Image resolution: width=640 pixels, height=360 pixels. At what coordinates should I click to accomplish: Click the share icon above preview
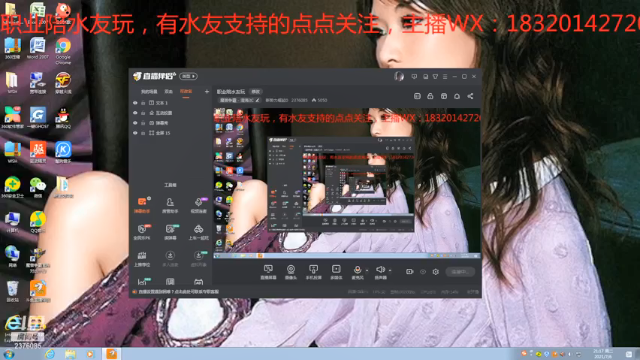point(470,96)
